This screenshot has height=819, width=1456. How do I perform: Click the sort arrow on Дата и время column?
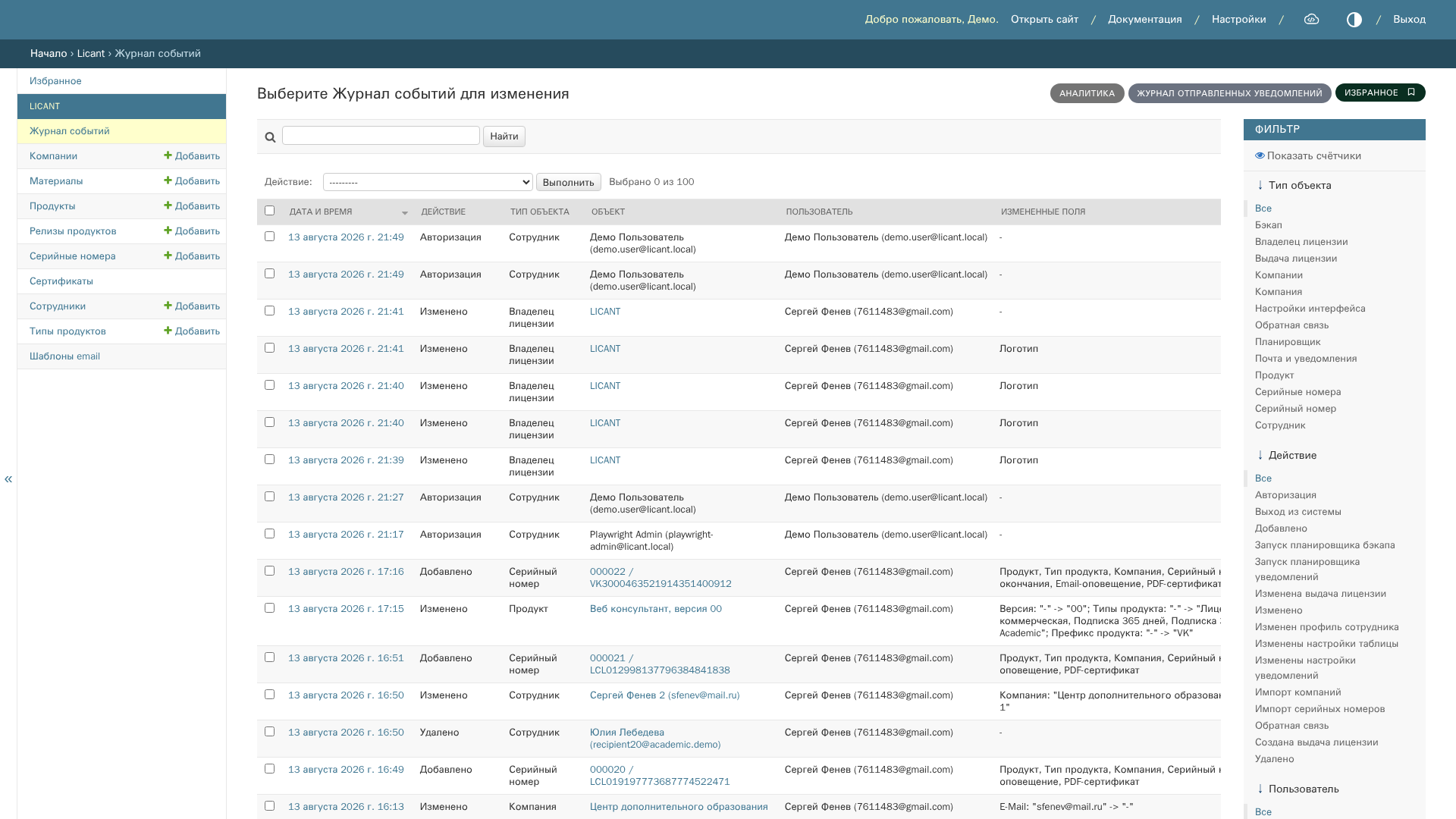[405, 213]
